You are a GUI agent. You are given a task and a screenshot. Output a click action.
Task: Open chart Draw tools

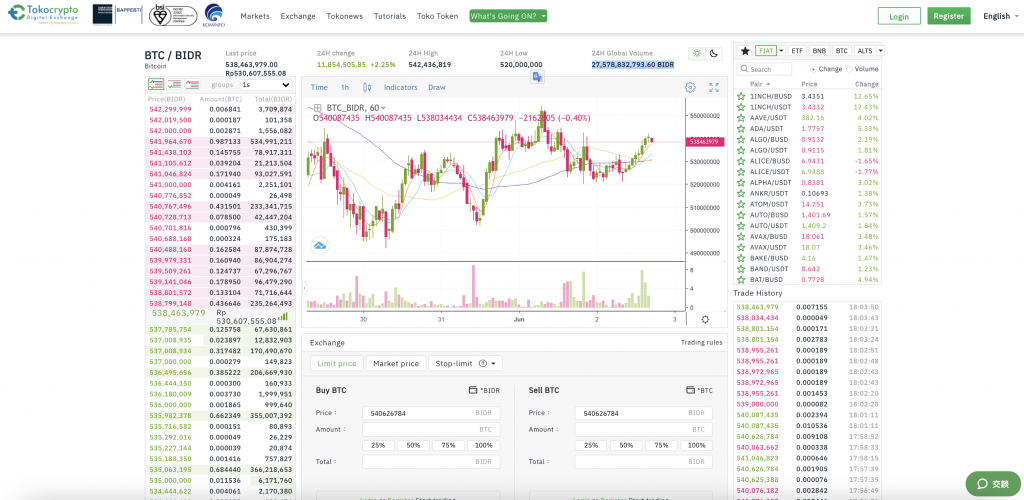tap(437, 87)
